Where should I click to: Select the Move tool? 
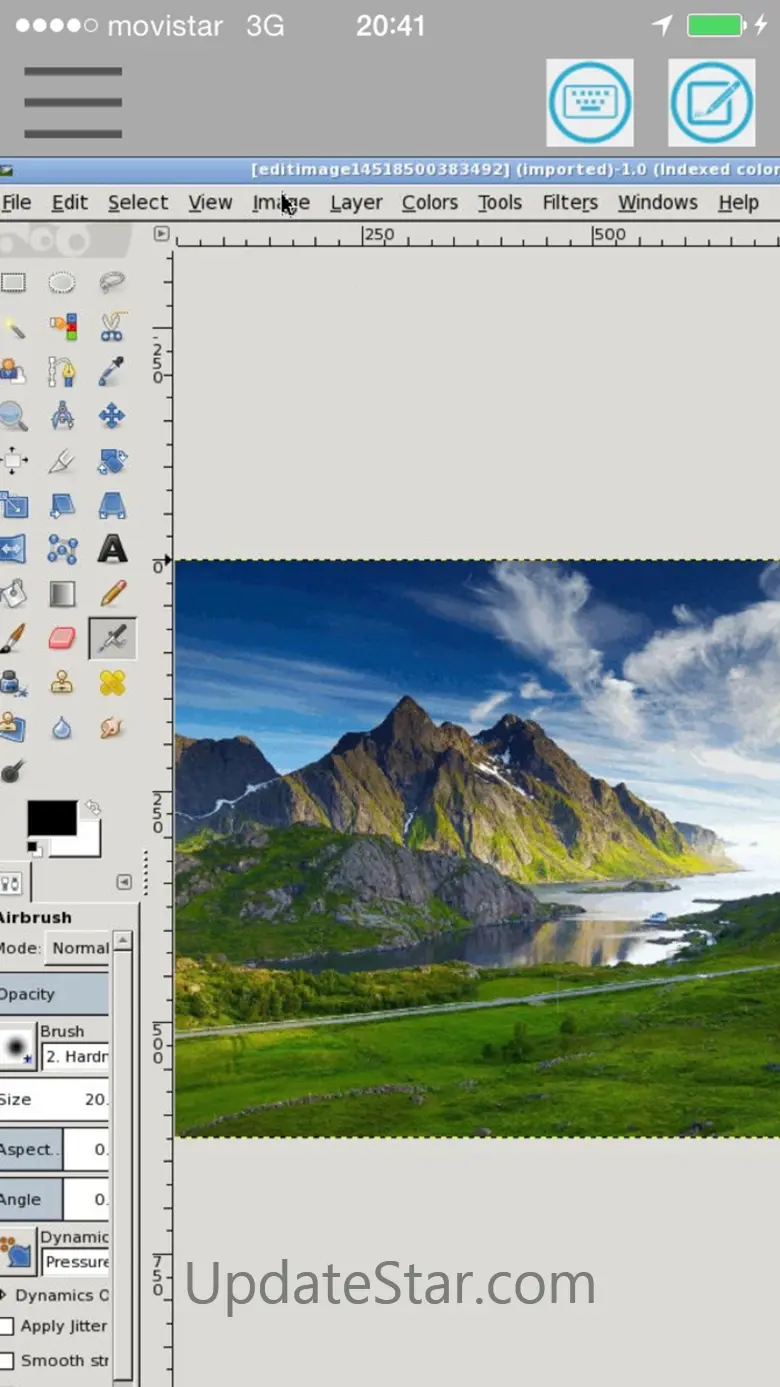112,415
